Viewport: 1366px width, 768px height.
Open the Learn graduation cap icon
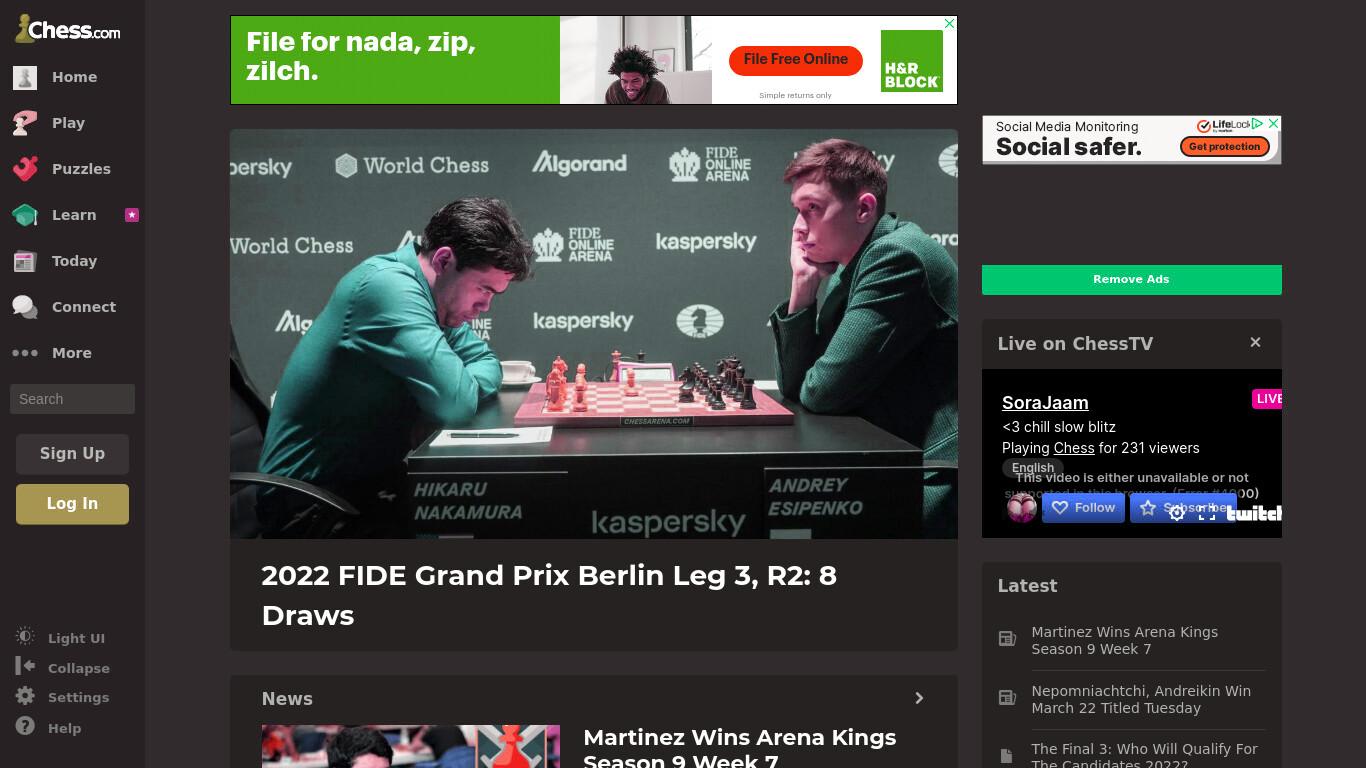25,215
